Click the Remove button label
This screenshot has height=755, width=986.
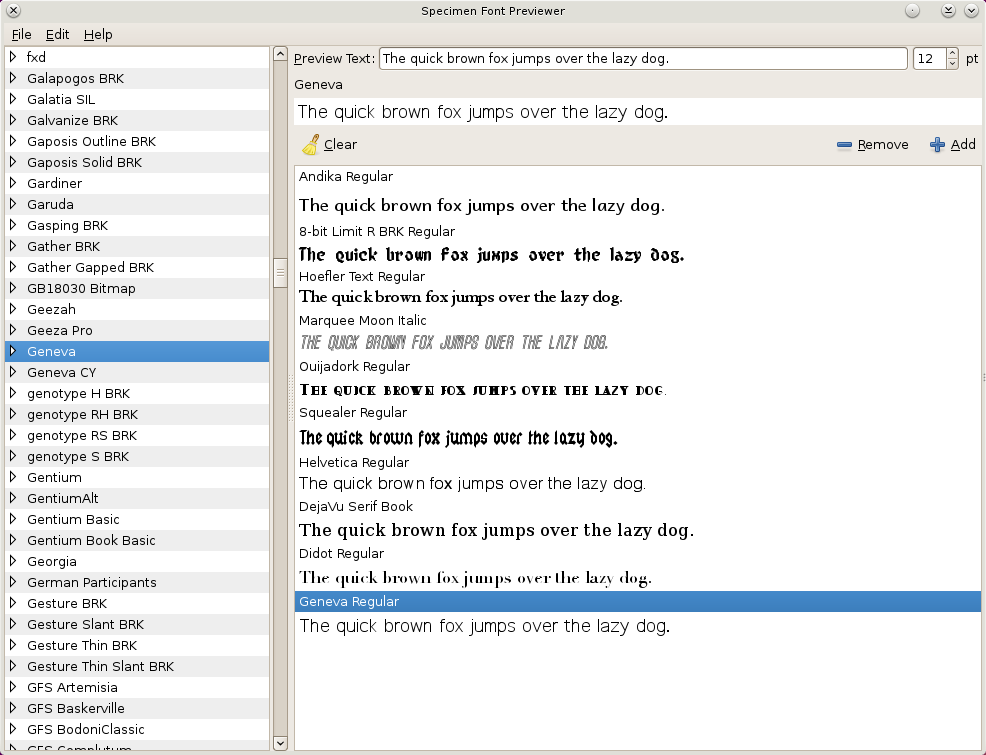point(883,145)
